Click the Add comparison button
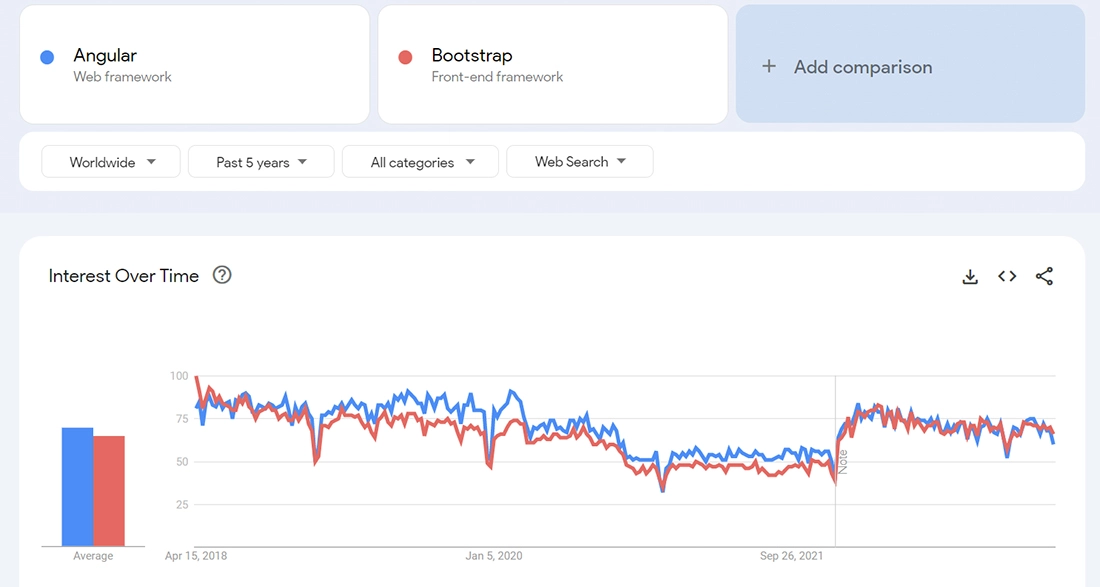The height and width of the screenshot is (587, 1100). [910, 65]
